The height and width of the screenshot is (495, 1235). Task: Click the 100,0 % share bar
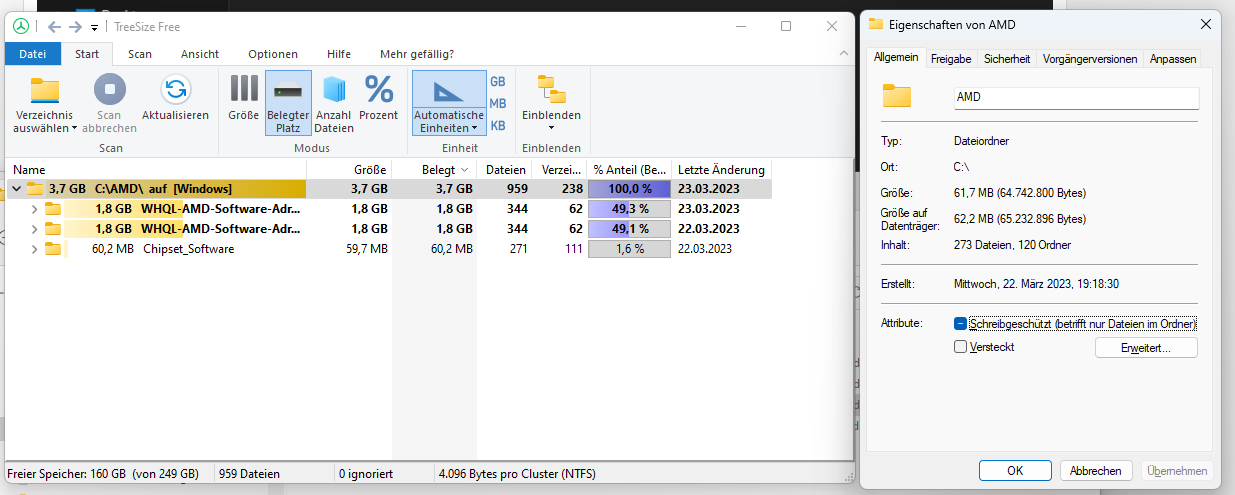tap(629, 189)
